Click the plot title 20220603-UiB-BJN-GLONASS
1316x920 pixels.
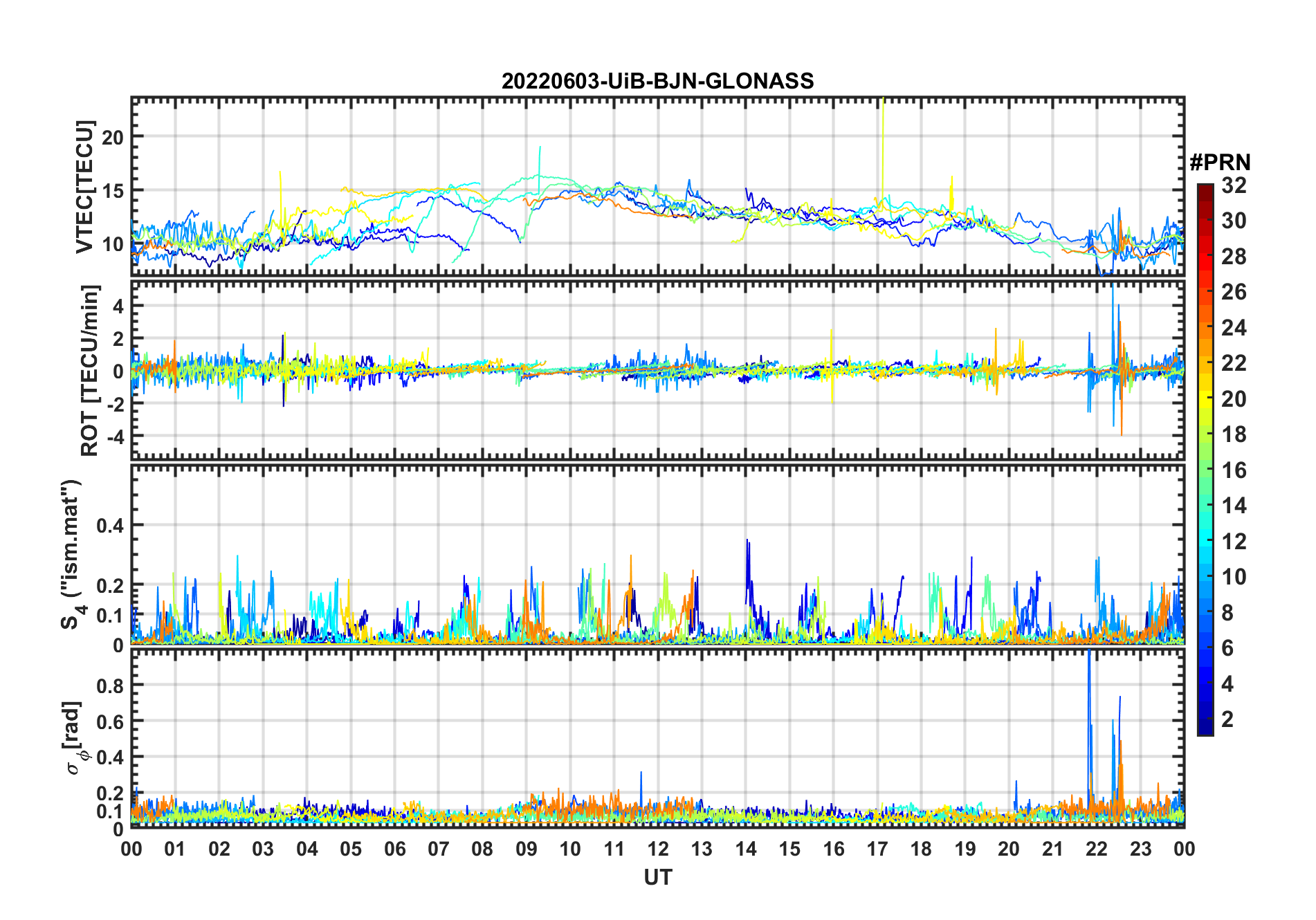tap(657, 82)
